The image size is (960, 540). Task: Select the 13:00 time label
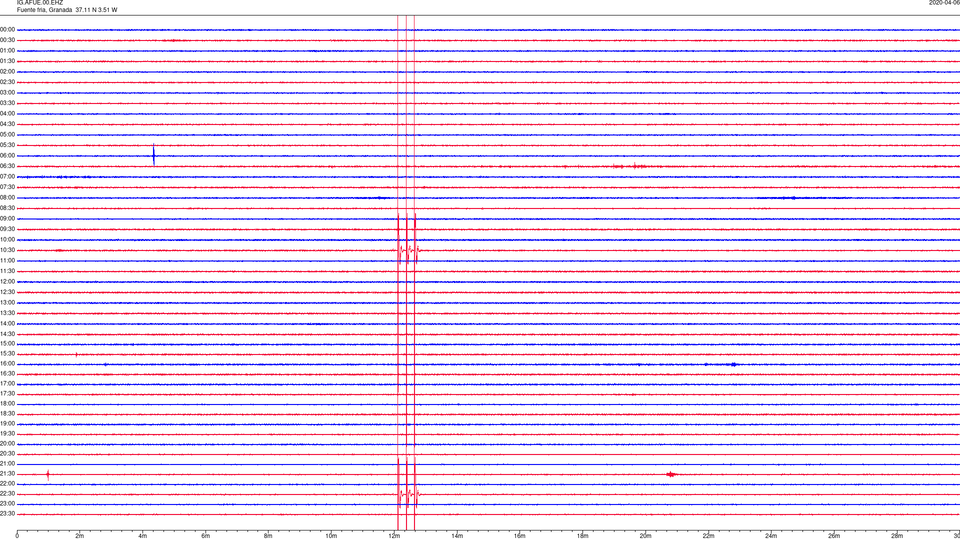tap(7, 302)
